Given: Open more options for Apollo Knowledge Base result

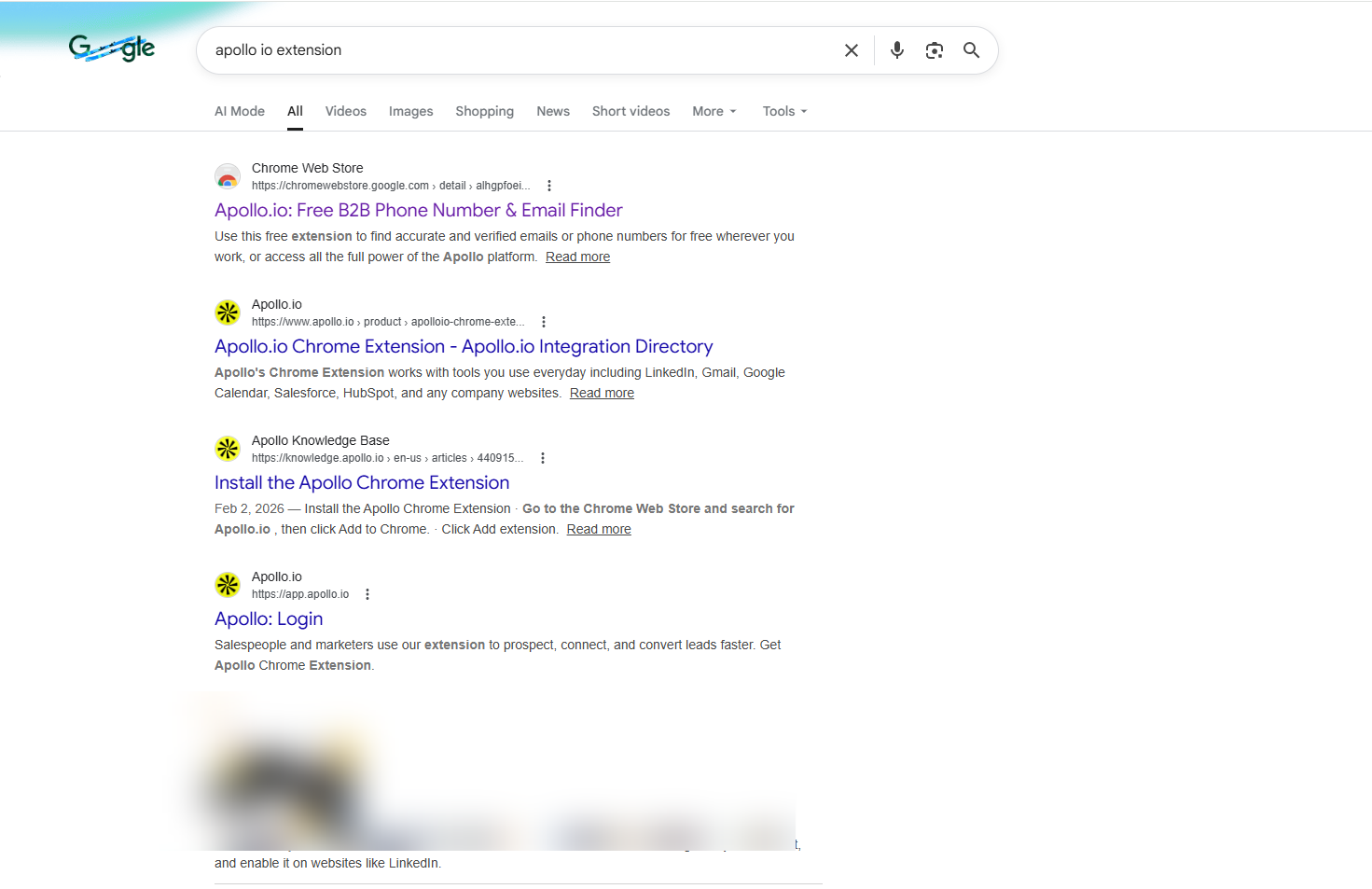Looking at the screenshot, I should (x=543, y=458).
